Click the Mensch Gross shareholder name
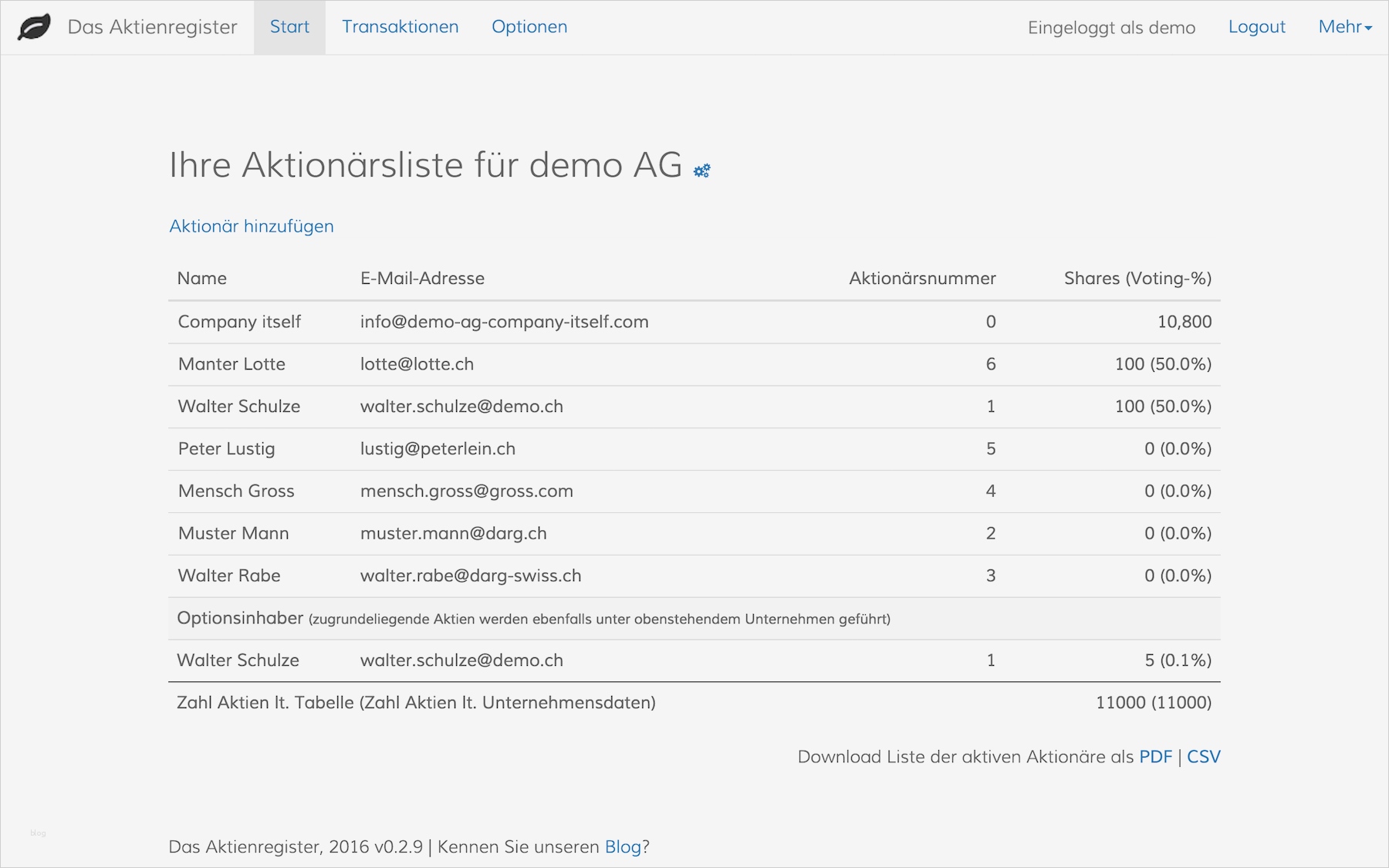 [x=236, y=491]
